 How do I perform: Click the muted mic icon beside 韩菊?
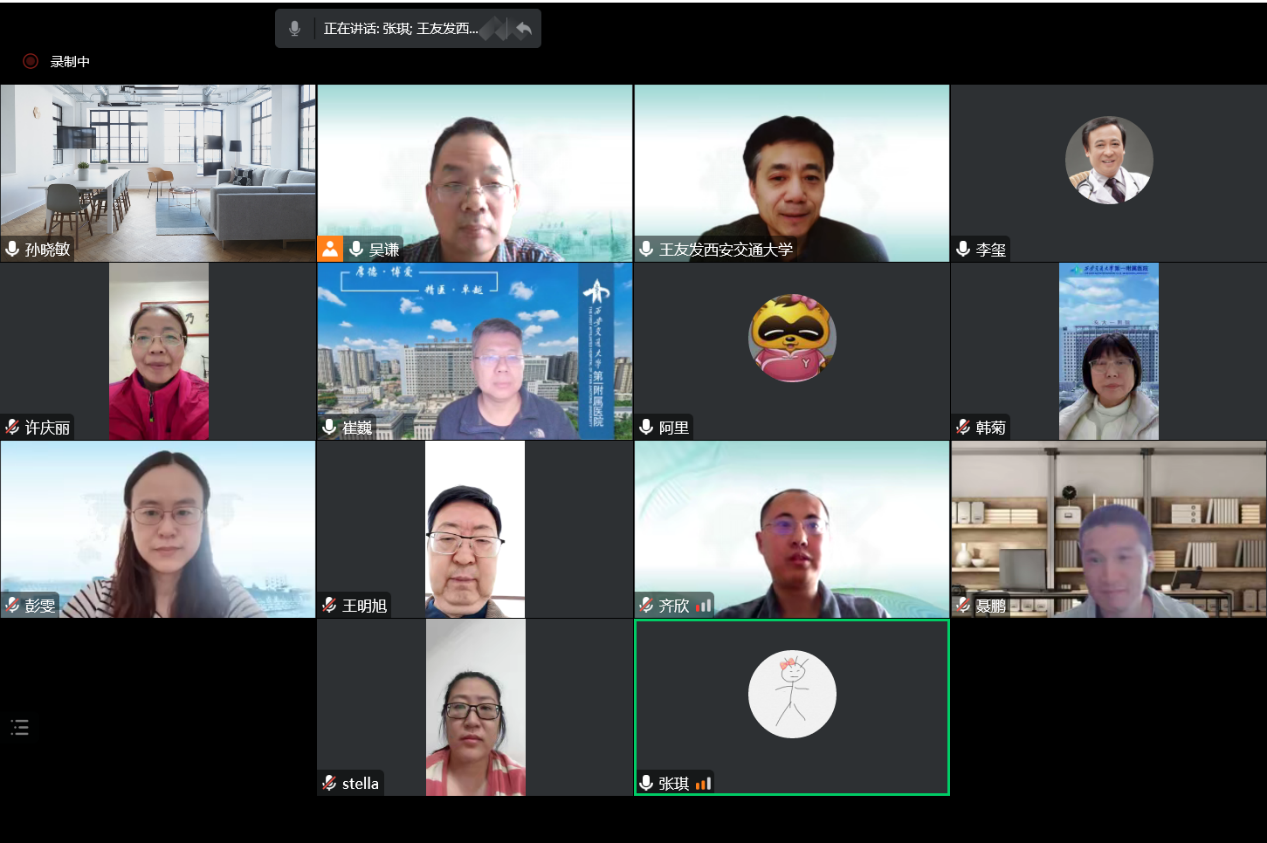[x=963, y=427]
